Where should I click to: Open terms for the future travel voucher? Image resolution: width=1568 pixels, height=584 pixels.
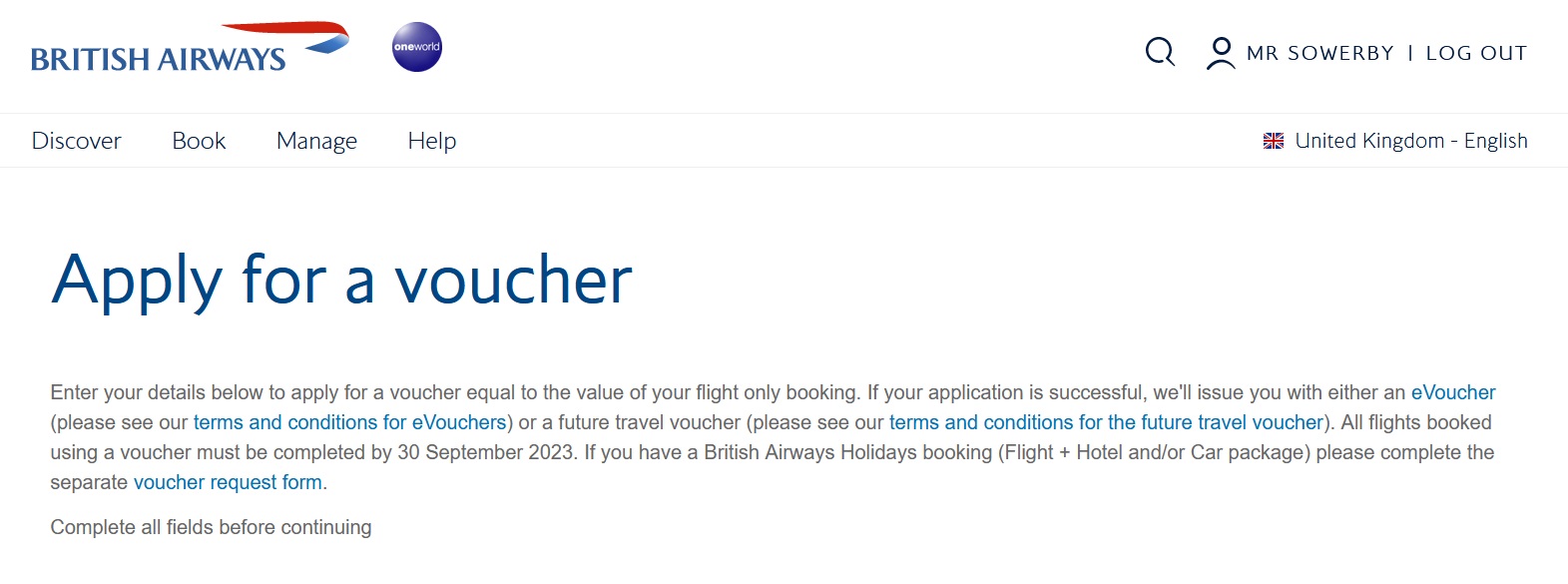(x=1106, y=422)
